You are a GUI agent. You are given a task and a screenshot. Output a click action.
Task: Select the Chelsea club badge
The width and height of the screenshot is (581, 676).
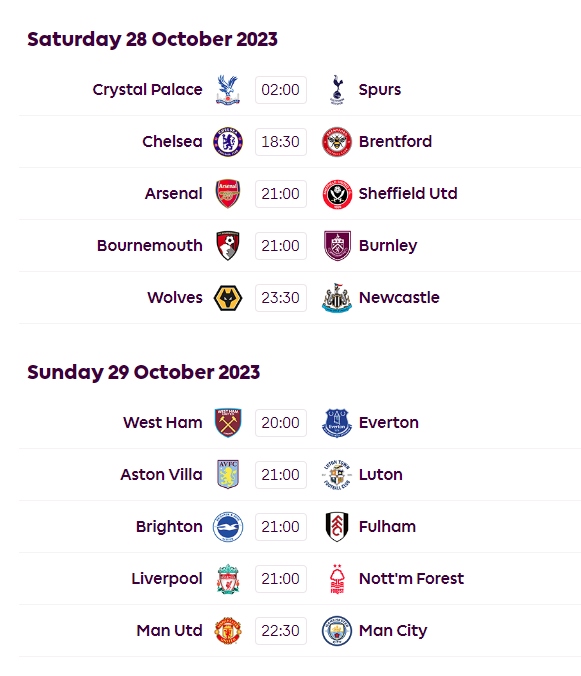pos(228,142)
